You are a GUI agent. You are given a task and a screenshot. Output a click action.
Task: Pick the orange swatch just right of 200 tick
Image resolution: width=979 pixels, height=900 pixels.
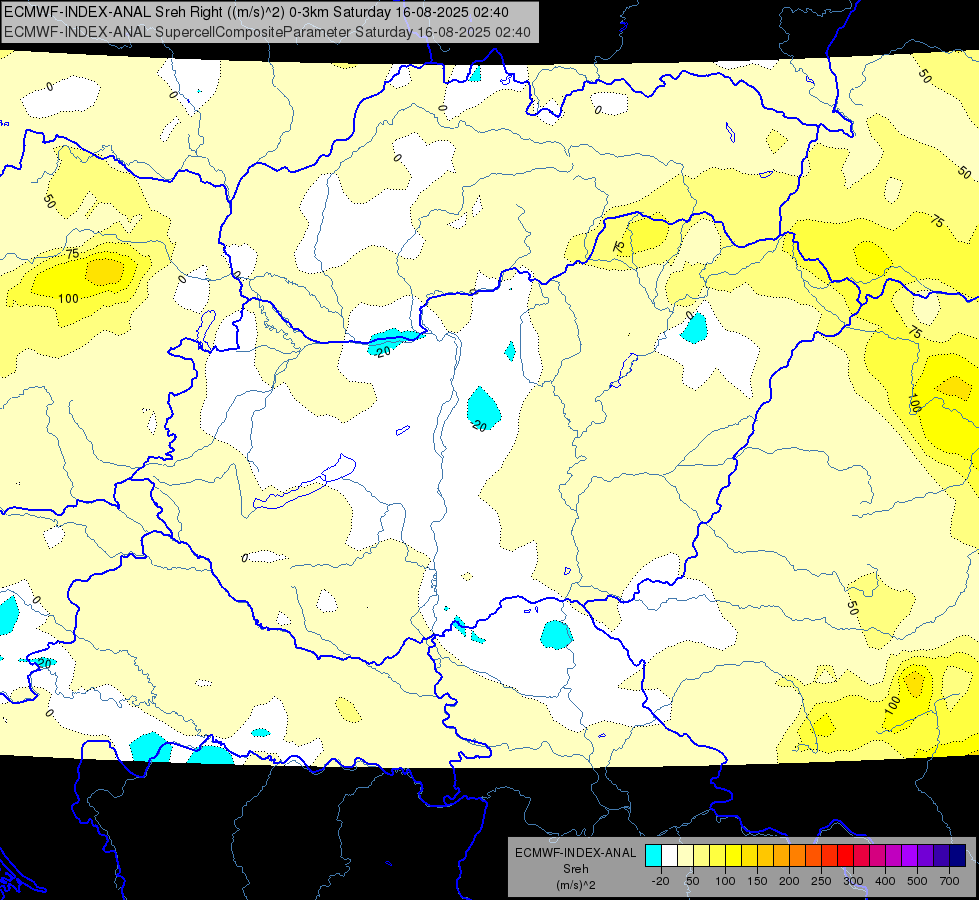click(797, 856)
